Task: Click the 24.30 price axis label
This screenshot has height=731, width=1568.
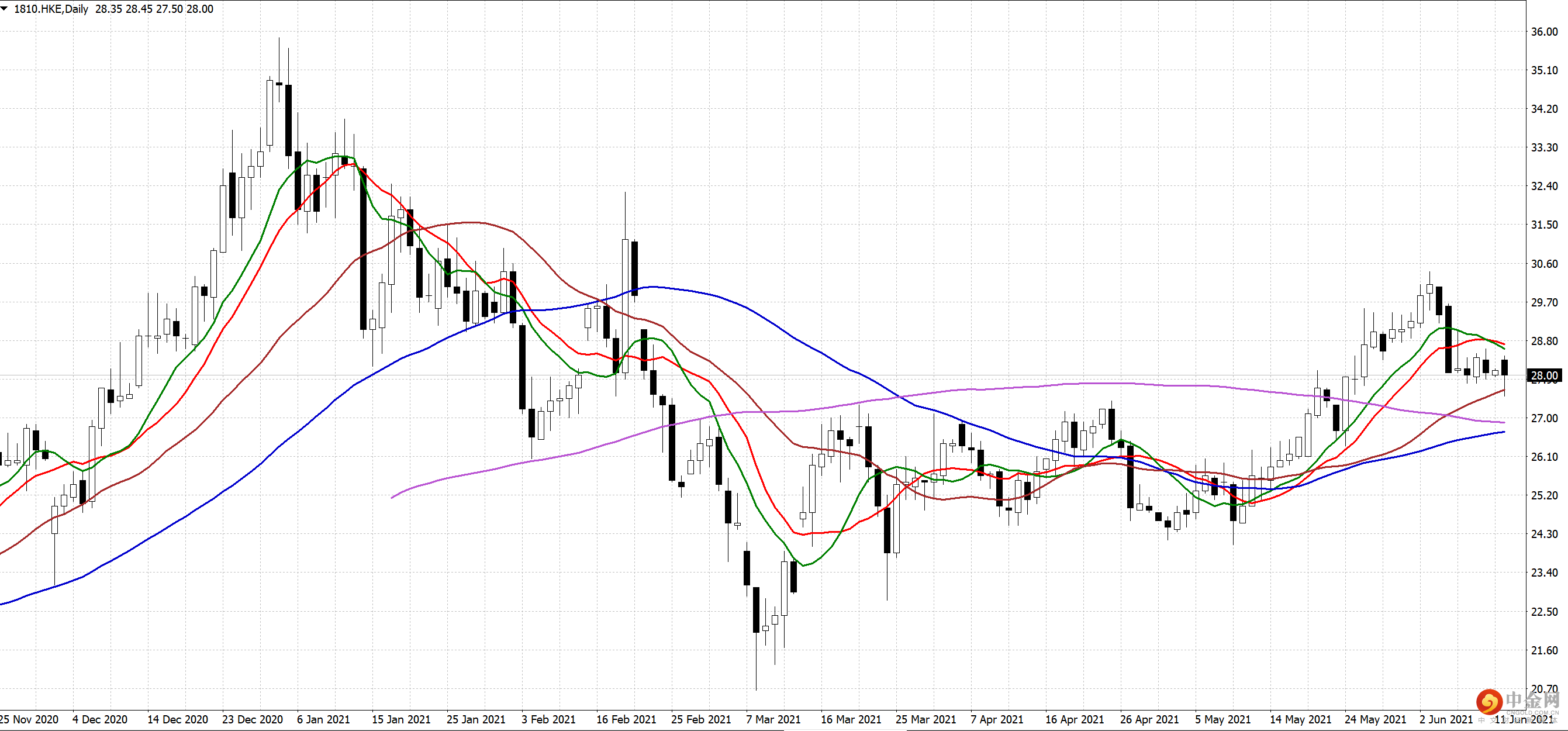Action: pos(1545,535)
